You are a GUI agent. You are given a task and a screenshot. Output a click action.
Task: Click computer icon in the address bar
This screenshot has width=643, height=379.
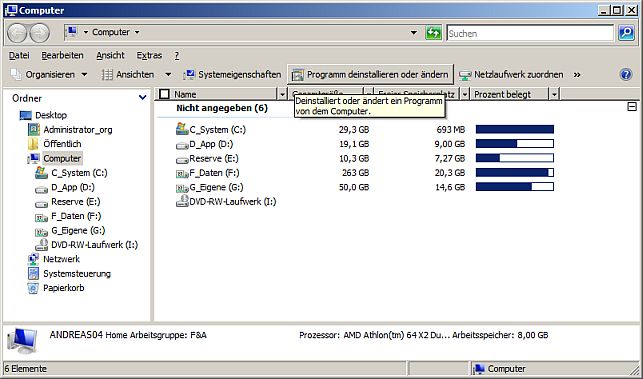coord(72,32)
